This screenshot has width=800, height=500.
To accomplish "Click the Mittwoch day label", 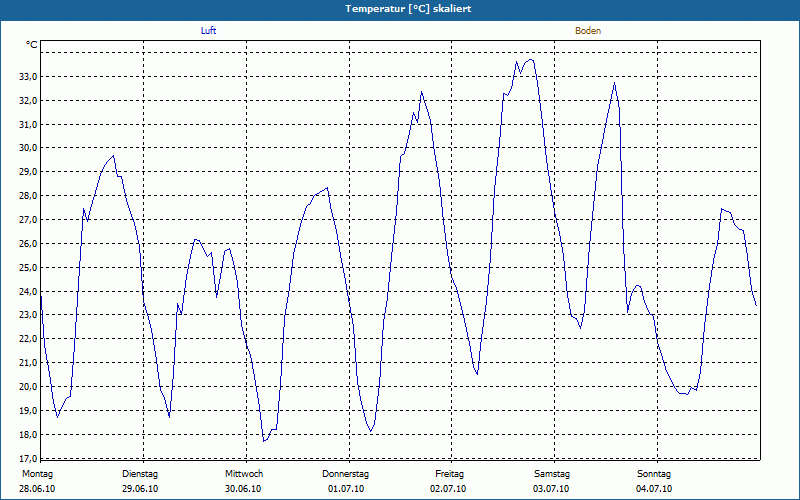I will coord(244,474).
